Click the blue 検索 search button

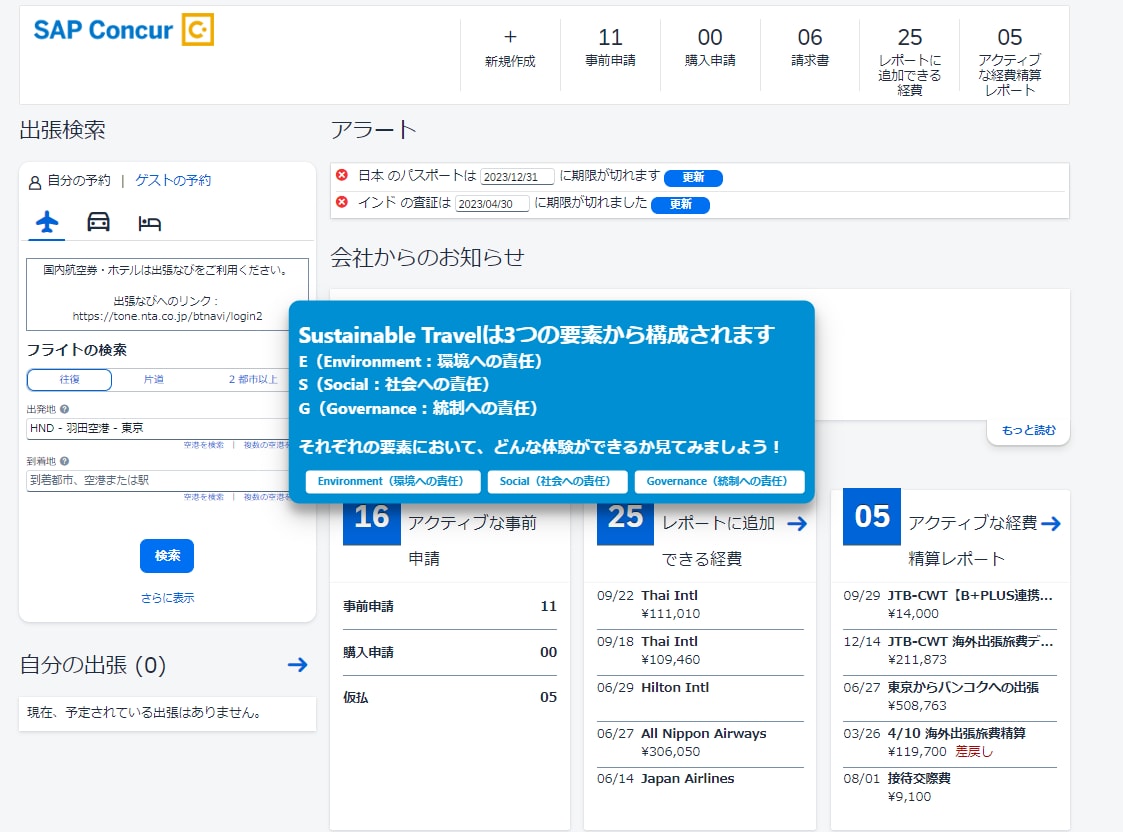(x=167, y=556)
